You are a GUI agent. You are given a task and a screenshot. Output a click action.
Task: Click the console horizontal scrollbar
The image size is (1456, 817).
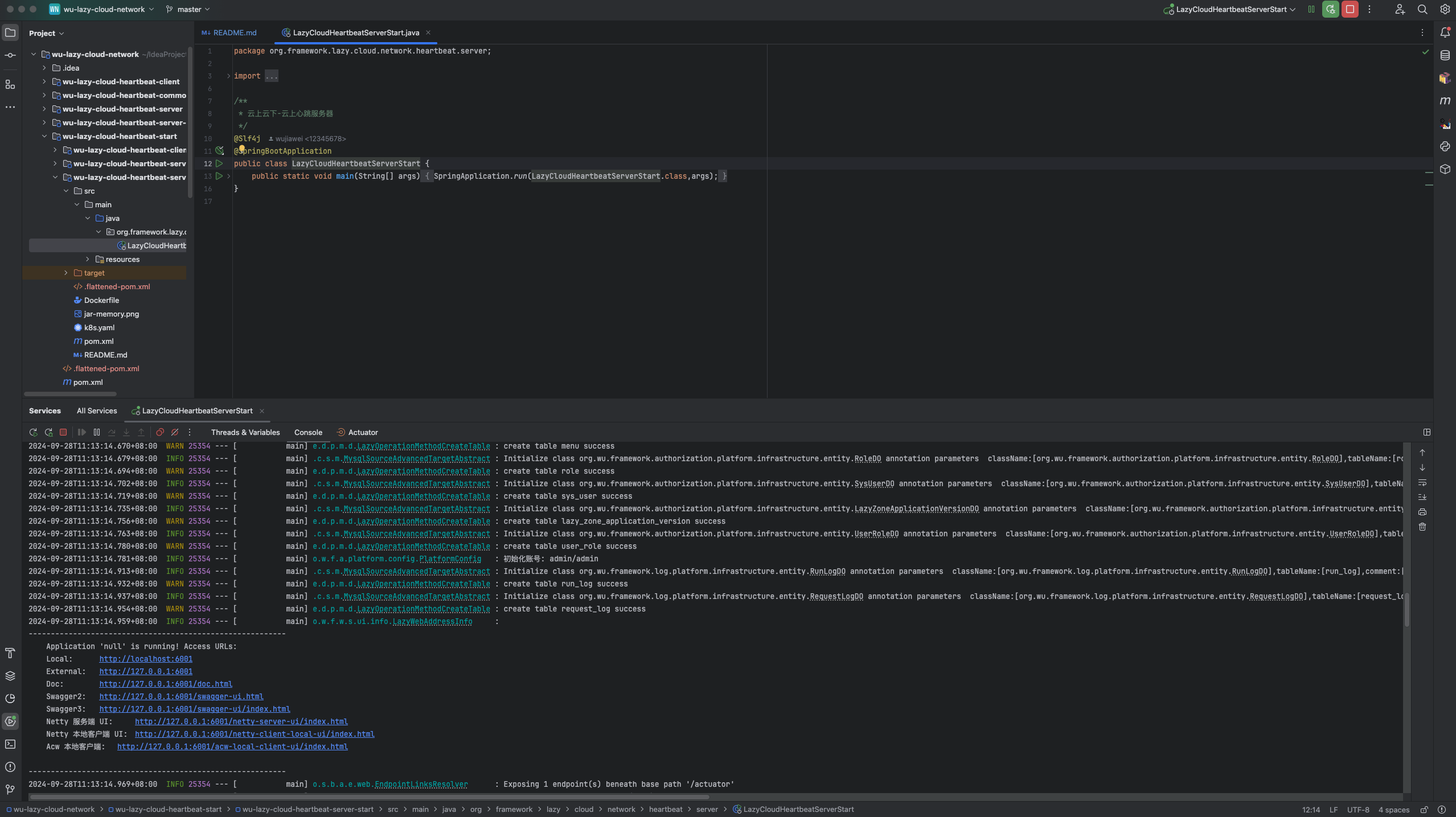[x=369, y=797]
